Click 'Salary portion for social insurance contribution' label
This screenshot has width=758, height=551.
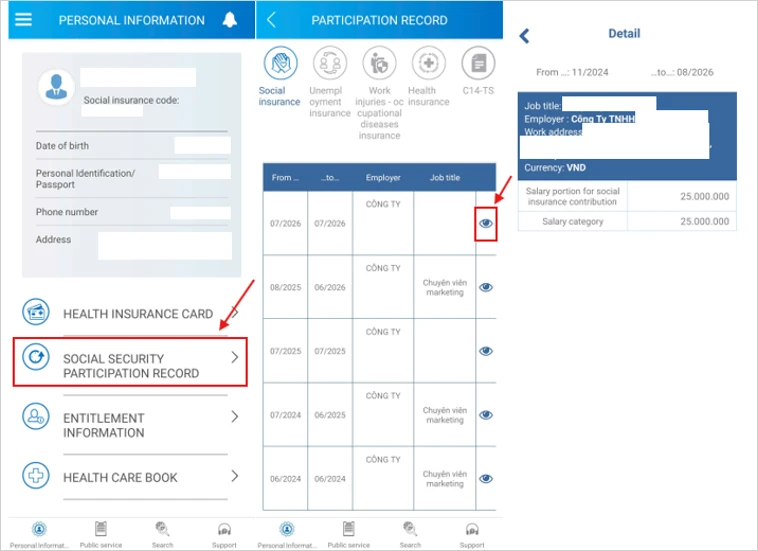click(572, 196)
